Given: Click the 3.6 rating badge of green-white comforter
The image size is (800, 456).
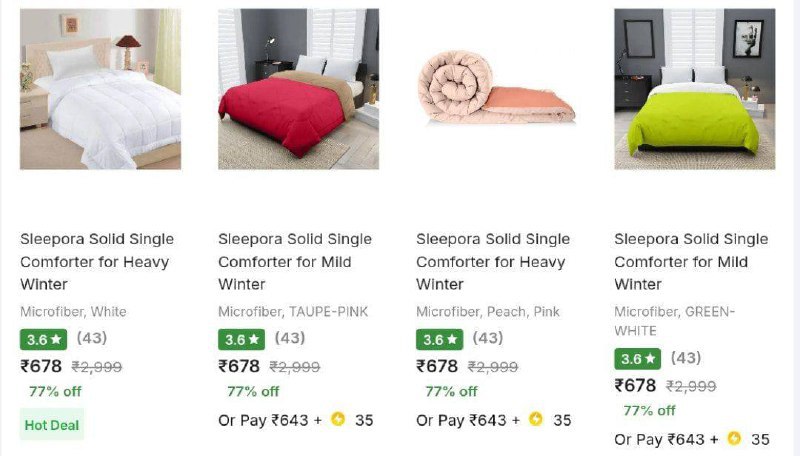Looking at the screenshot, I should coord(638,358).
